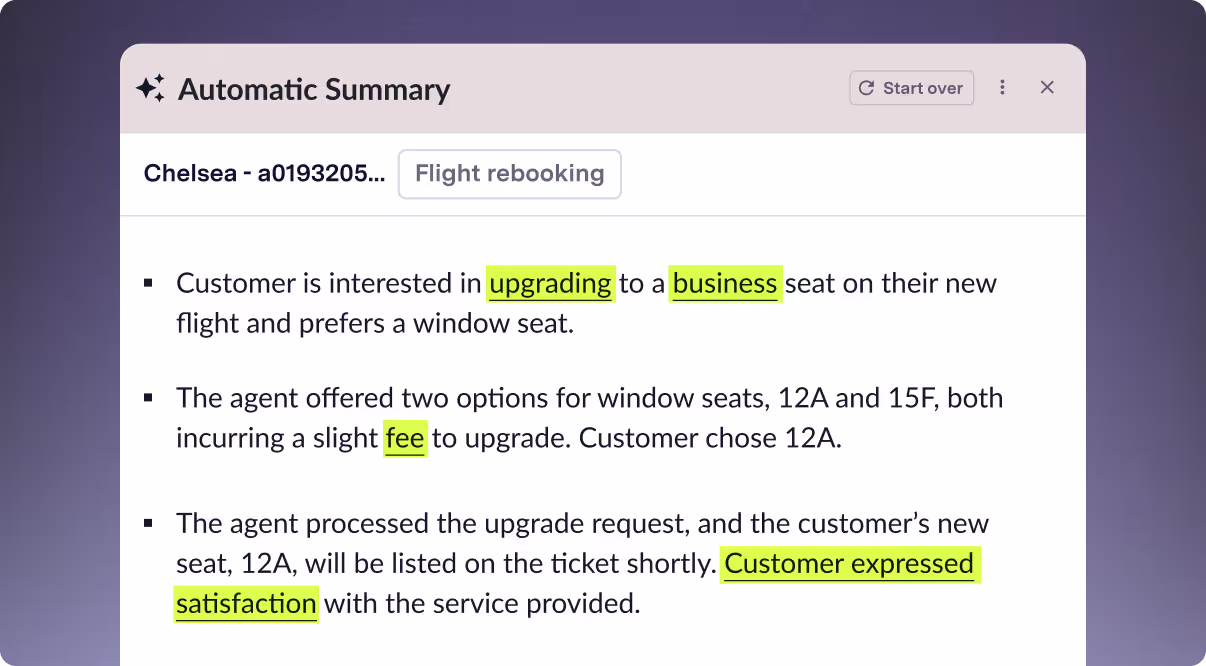Expand the truncated conversation ID Chelsea - a0193205
This screenshot has width=1206, height=666.
pyautogui.click(x=265, y=173)
